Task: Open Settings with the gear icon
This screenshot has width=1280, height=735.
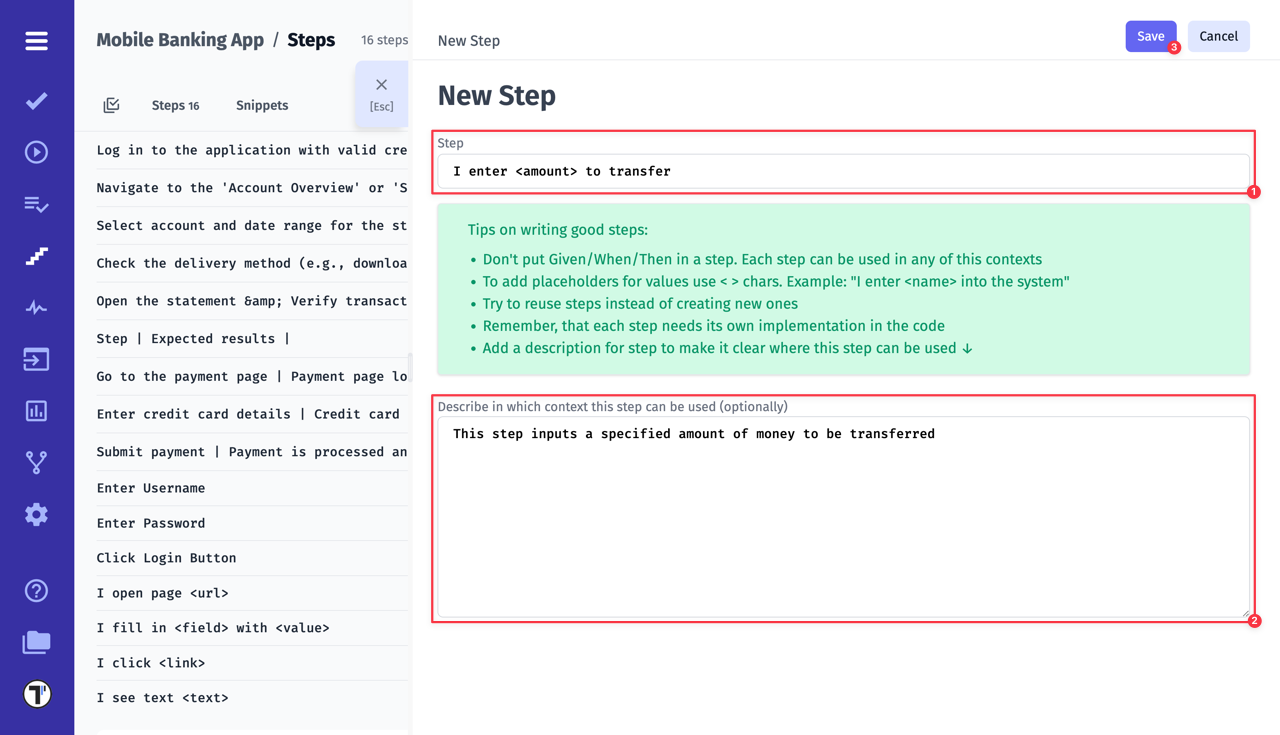Action: [x=36, y=514]
